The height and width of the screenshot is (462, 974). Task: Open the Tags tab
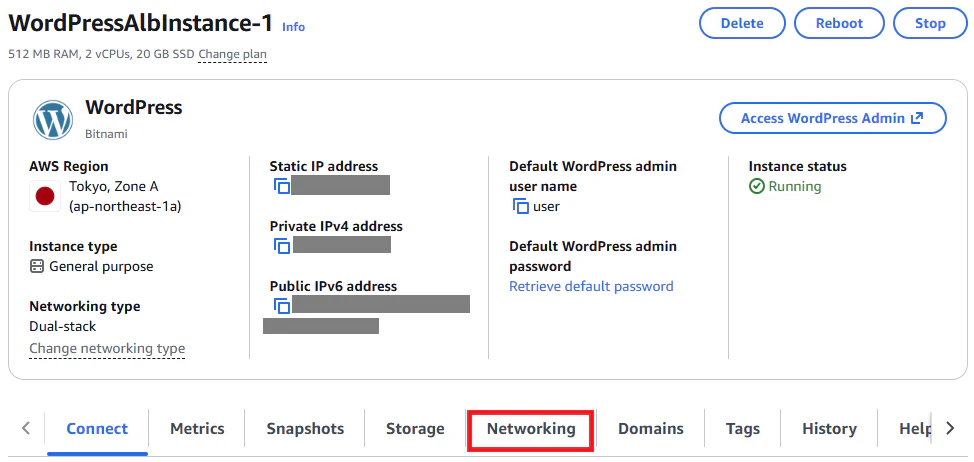click(x=742, y=428)
